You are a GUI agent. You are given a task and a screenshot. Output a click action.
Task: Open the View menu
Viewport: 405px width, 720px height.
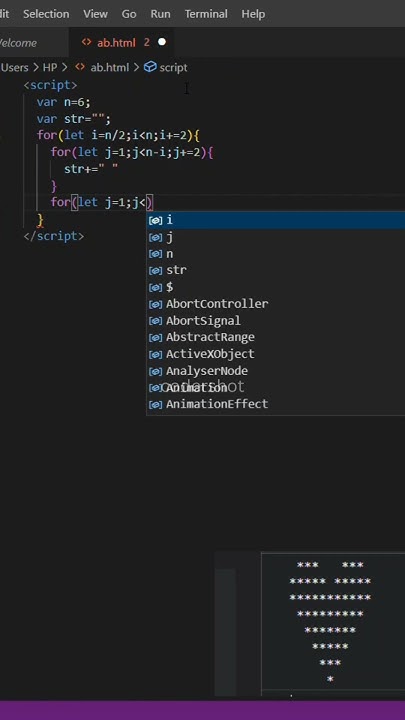point(96,14)
